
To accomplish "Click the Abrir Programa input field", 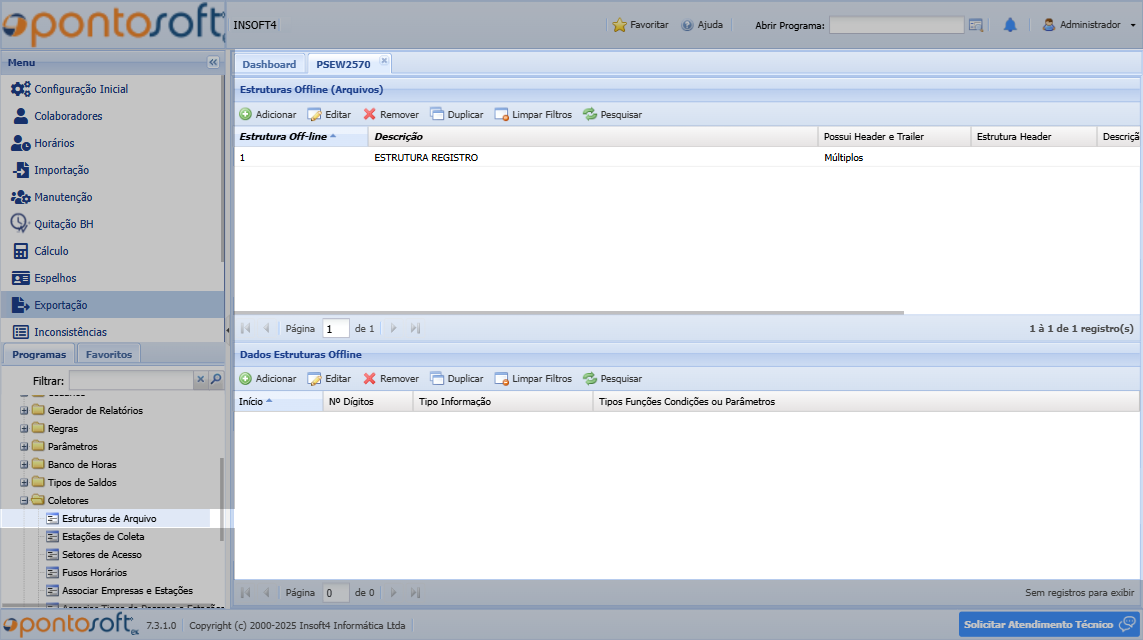I will click(x=895, y=25).
